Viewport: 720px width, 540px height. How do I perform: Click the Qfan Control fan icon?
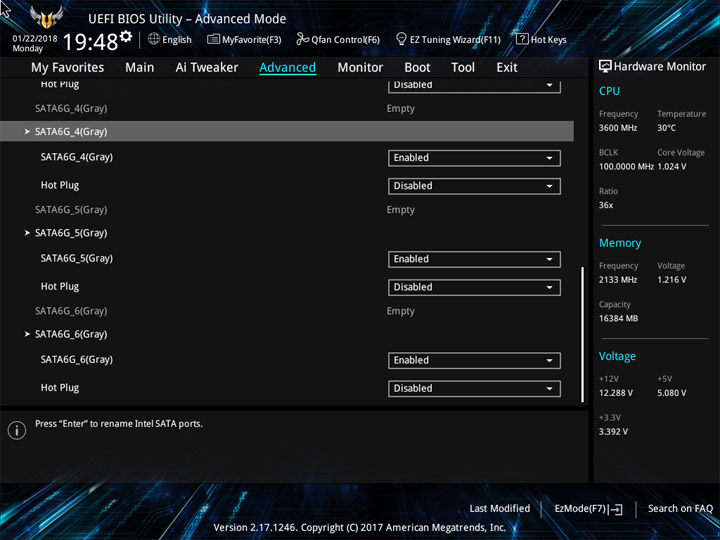click(x=303, y=39)
